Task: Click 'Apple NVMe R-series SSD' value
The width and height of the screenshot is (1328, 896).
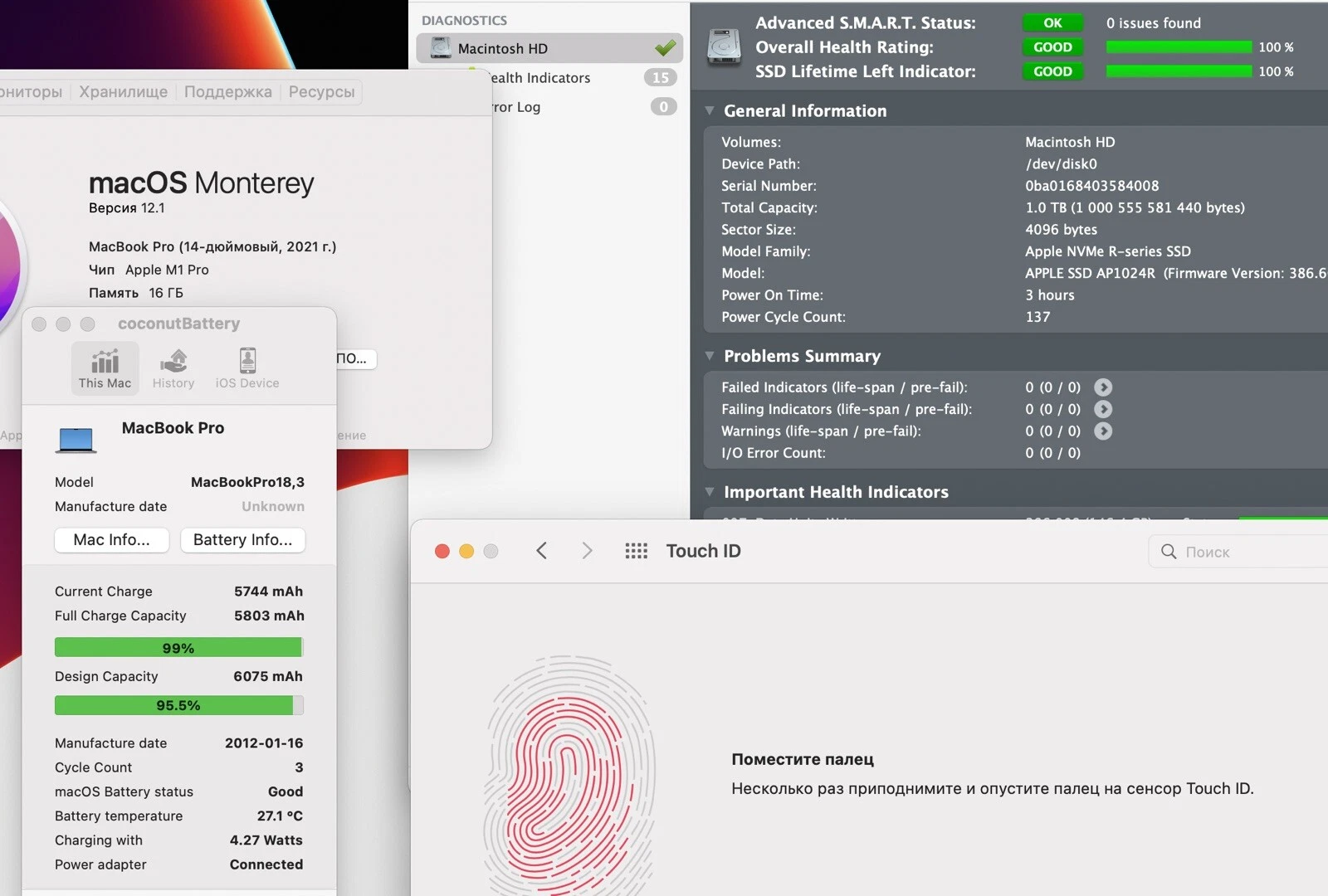Action: click(1108, 251)
